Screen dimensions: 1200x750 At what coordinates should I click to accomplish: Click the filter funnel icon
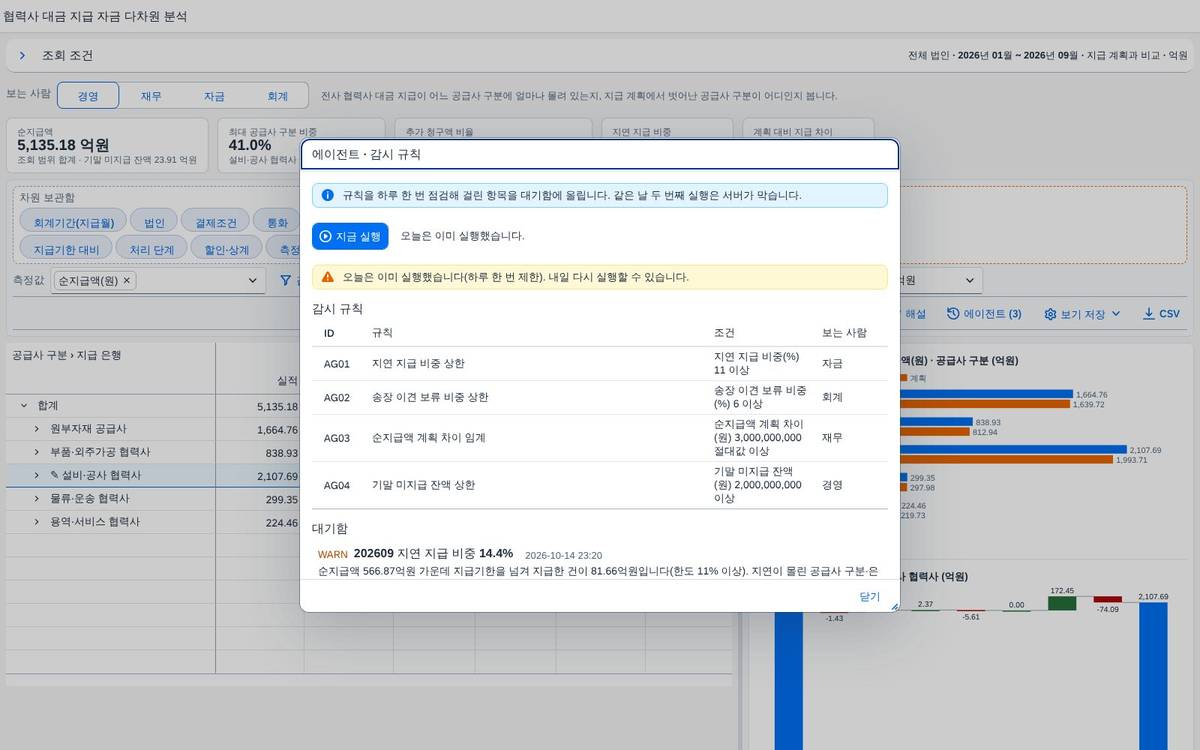(x=285, y=281)
